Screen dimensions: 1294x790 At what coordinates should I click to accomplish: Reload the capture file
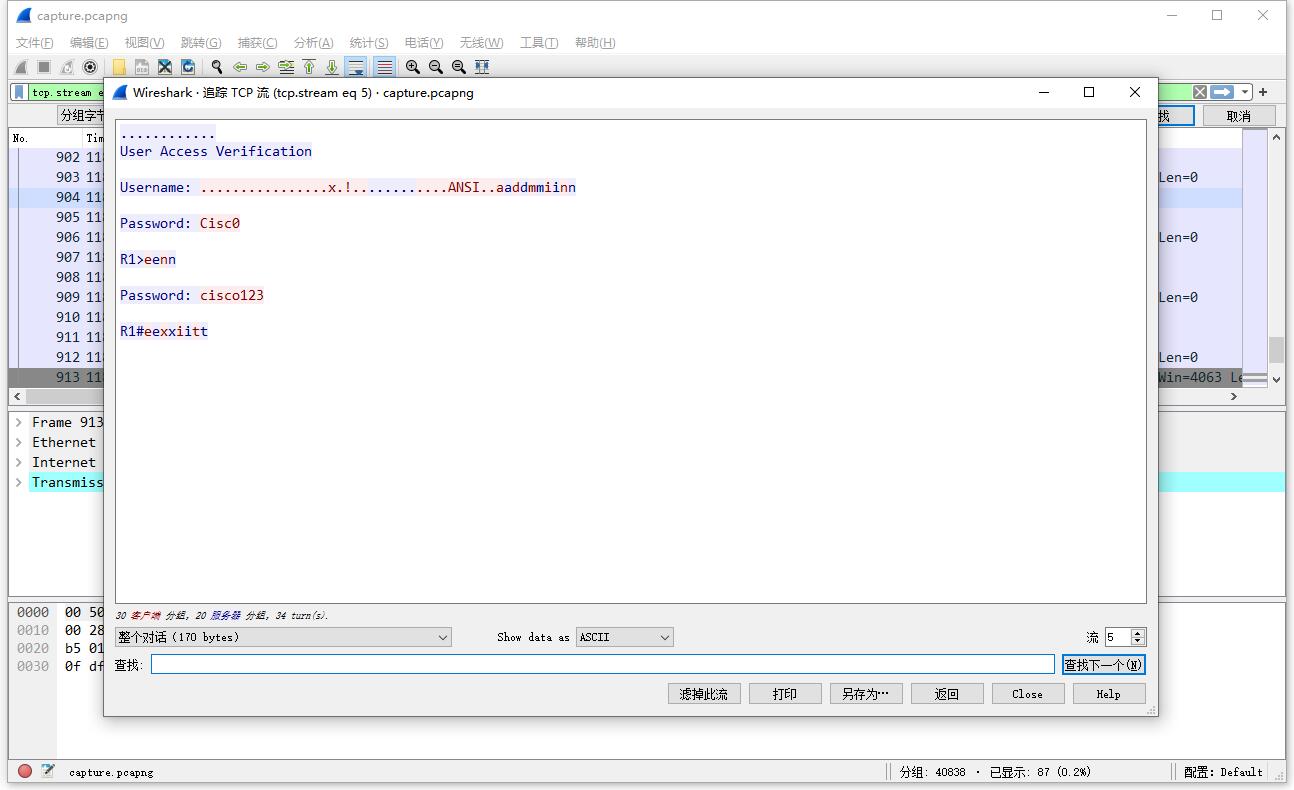click(188, 67)
